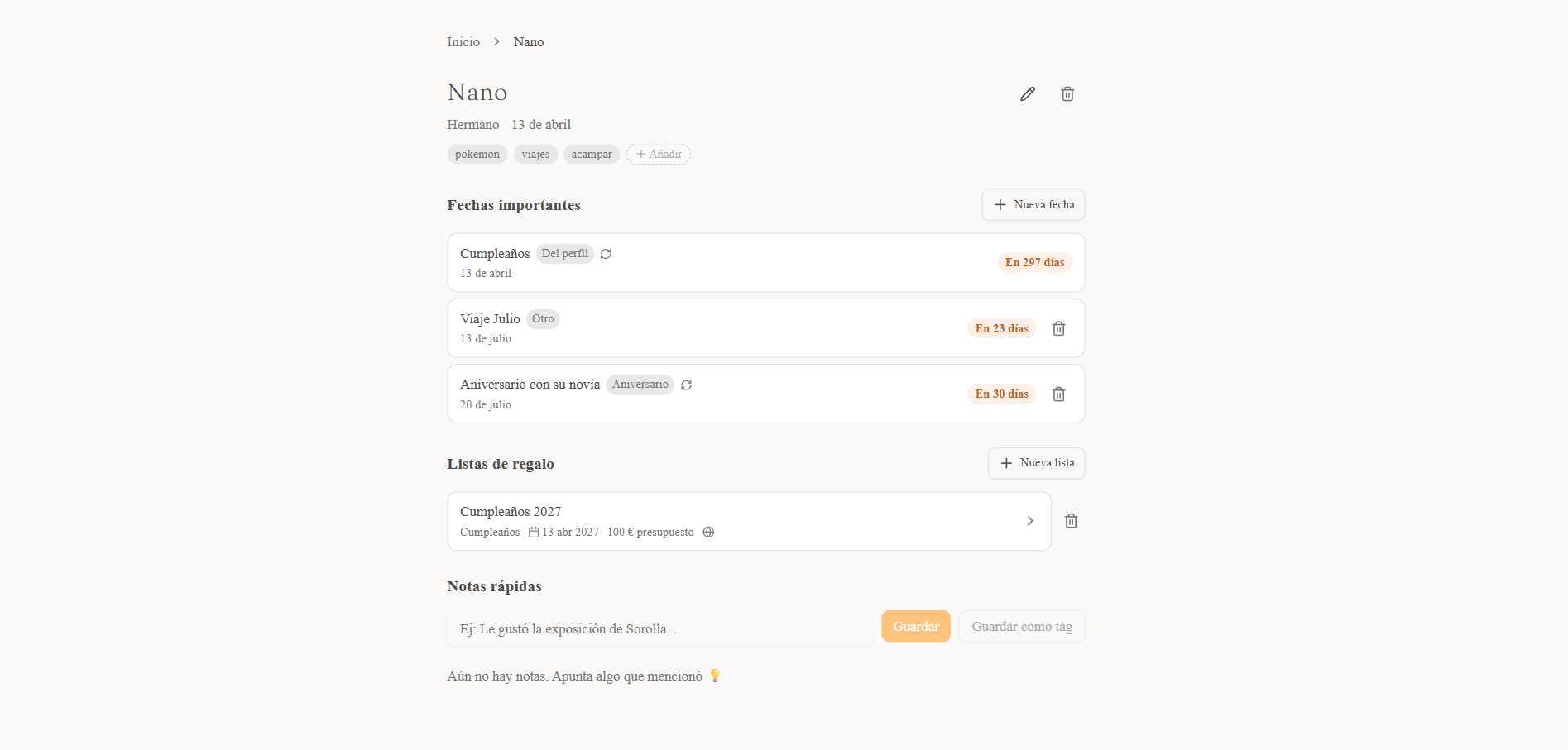Viewport: 1568px width, 750px height.
Task: Click the Aniversario category badge
Action: pyautogui.click(x=640, y=385)
